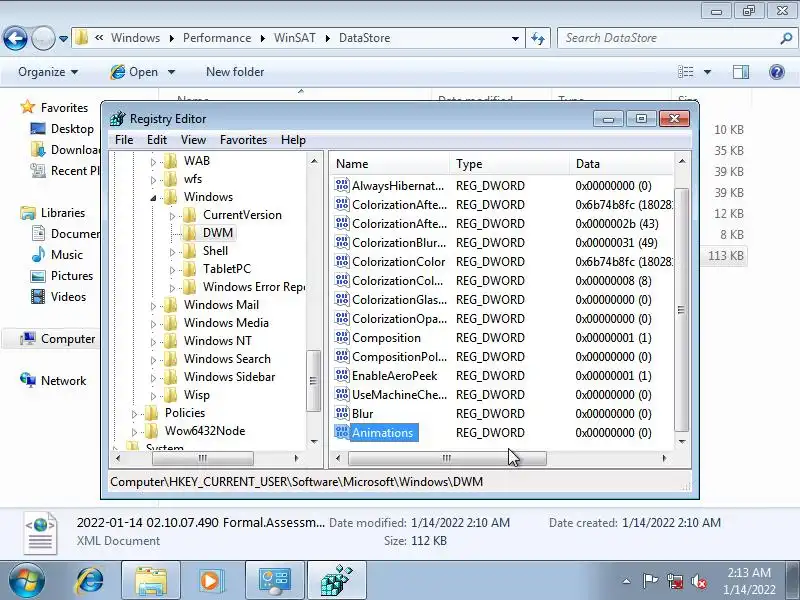800x600 pixels.
Task: Open the View menu in Registry Editor
Action: 193,140
